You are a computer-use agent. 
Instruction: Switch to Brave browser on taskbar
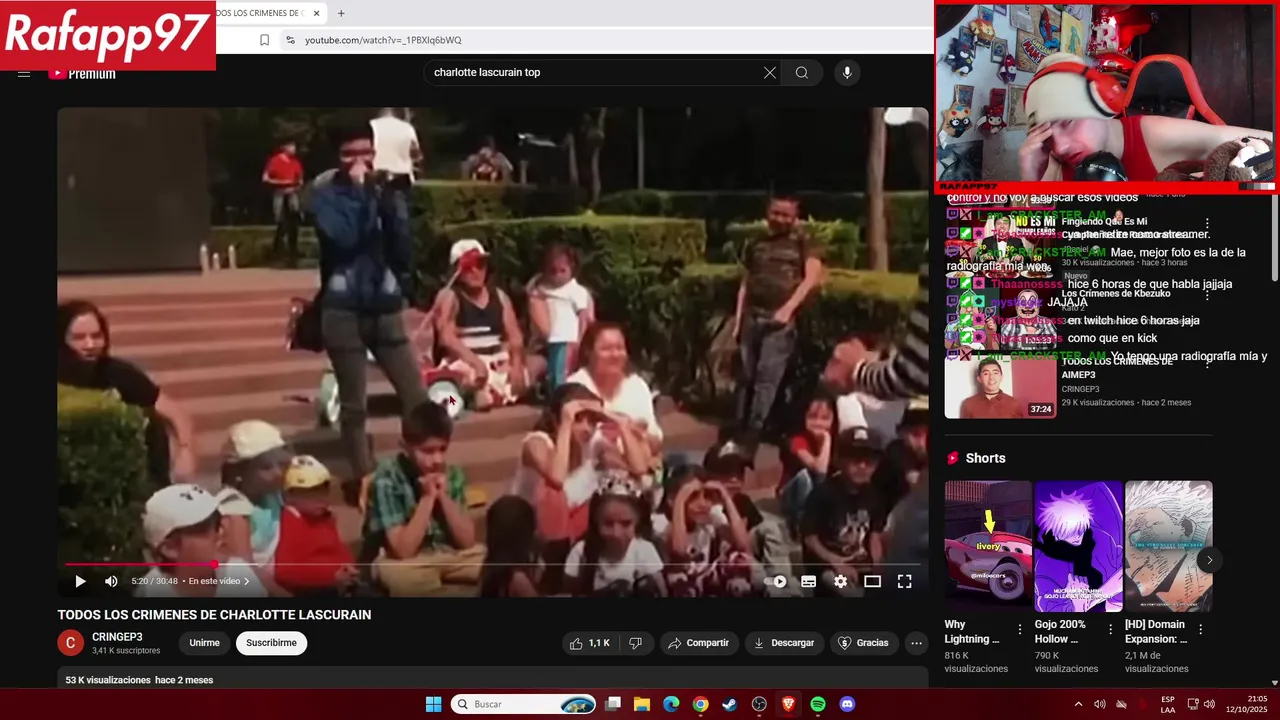(788, 704)
